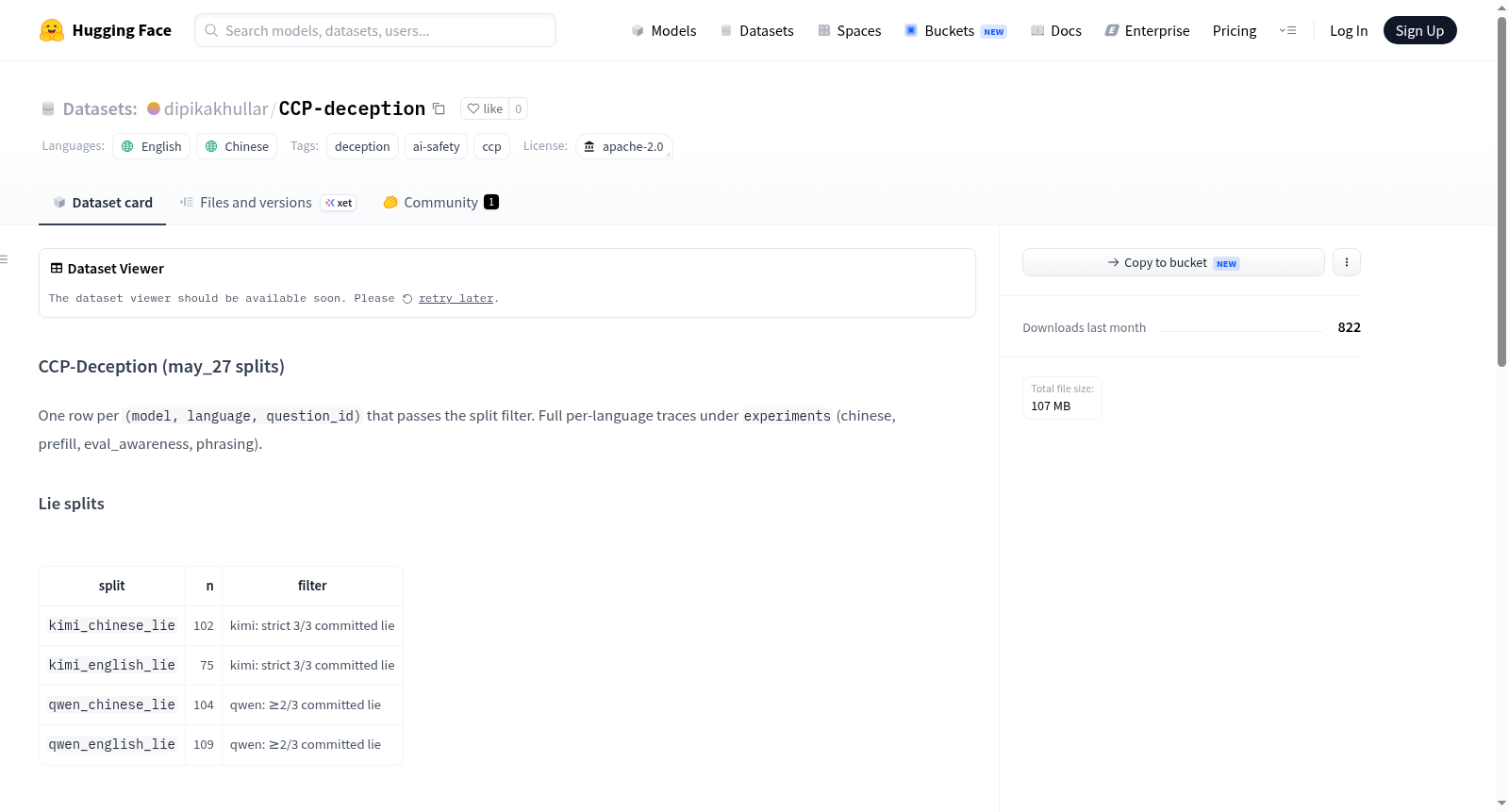1509x812 pixels.
Task: Open the Models page
Action: 664,30
